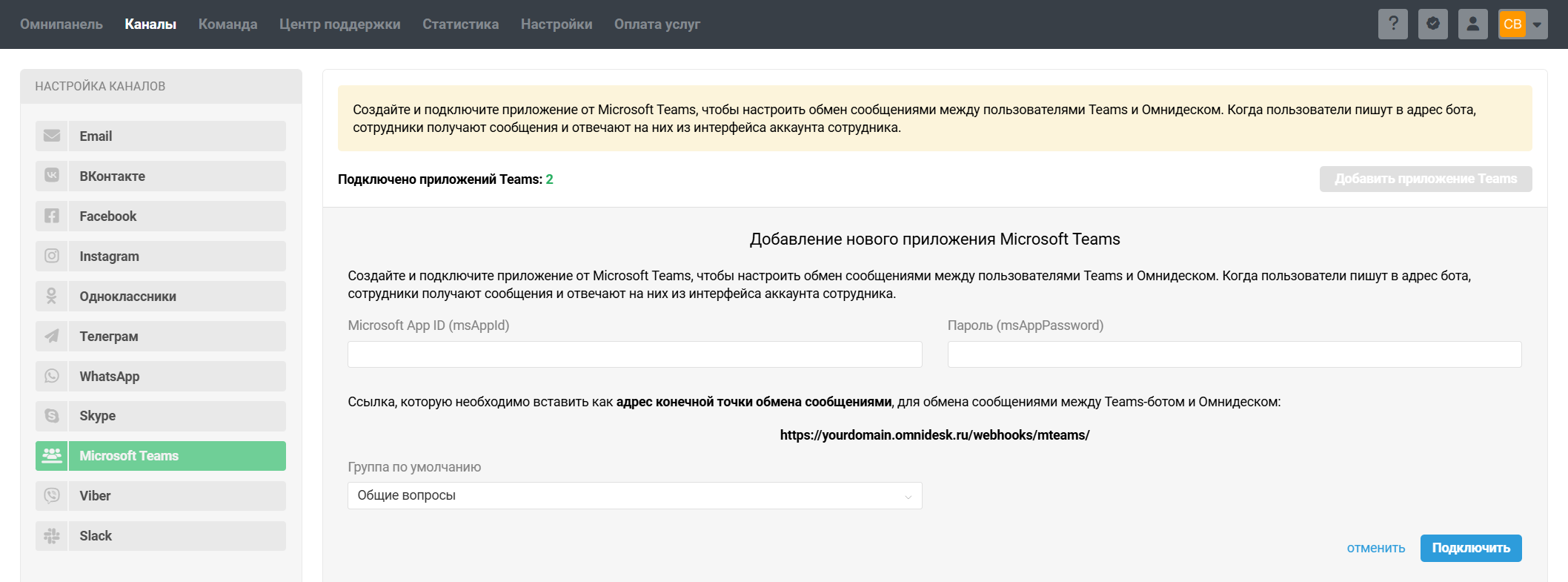This screenshot has width=1568, height=582.
Task: Select the Instagram channel
Action: tap(161, 256)
